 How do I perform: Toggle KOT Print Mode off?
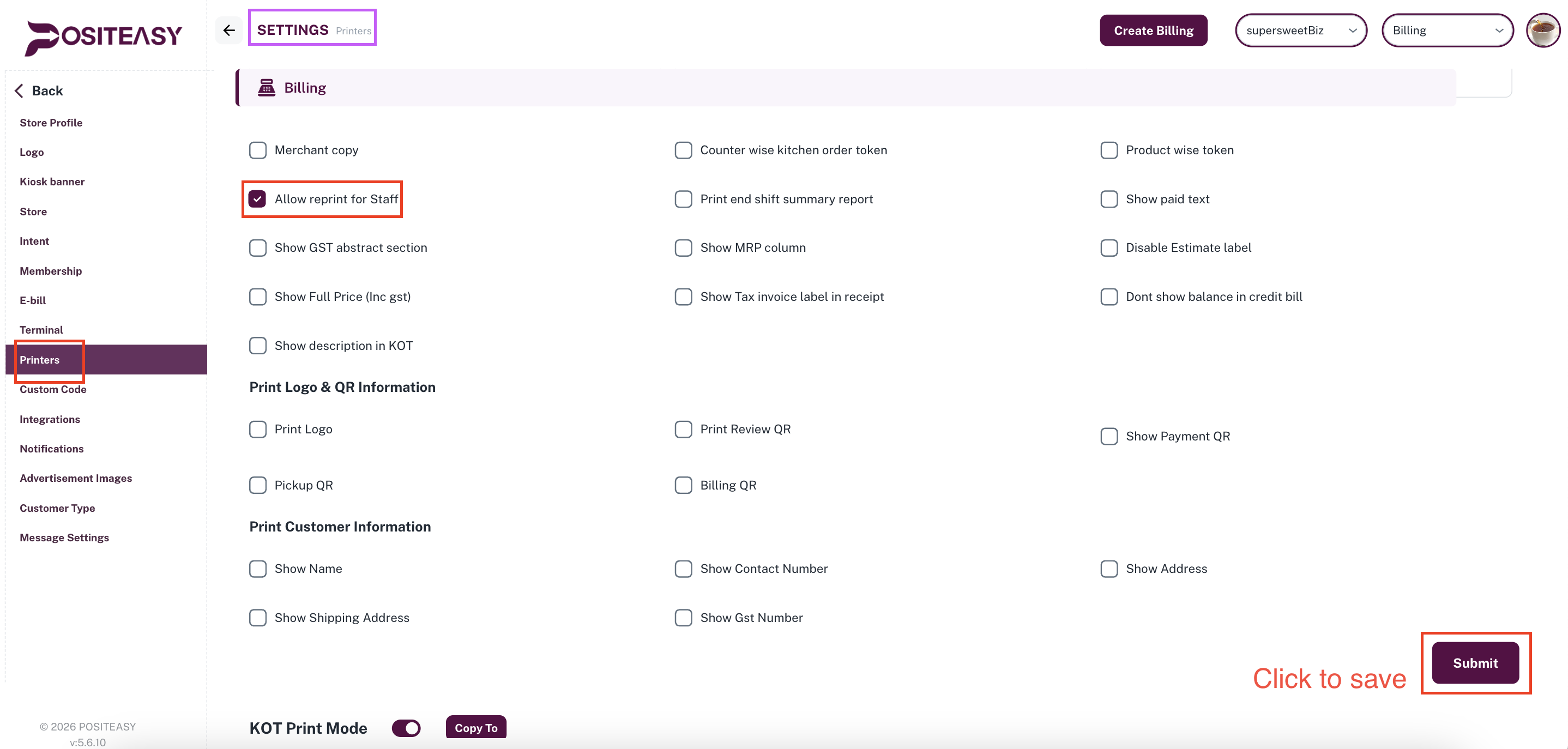click(x=406, y=728)
